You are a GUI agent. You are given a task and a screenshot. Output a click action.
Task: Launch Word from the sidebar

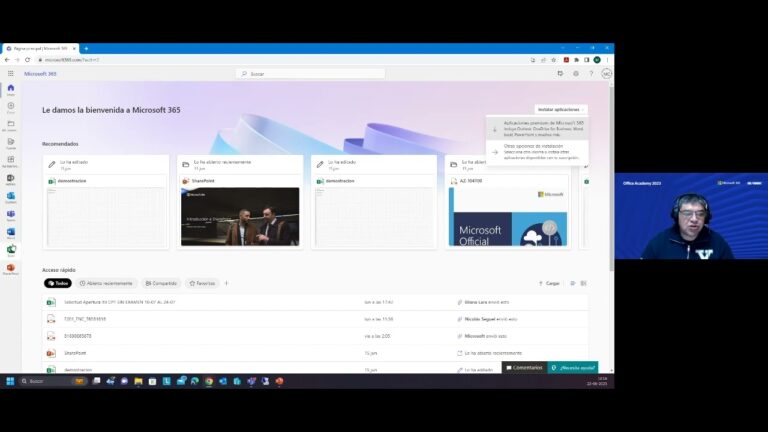(x=11, y=233)
